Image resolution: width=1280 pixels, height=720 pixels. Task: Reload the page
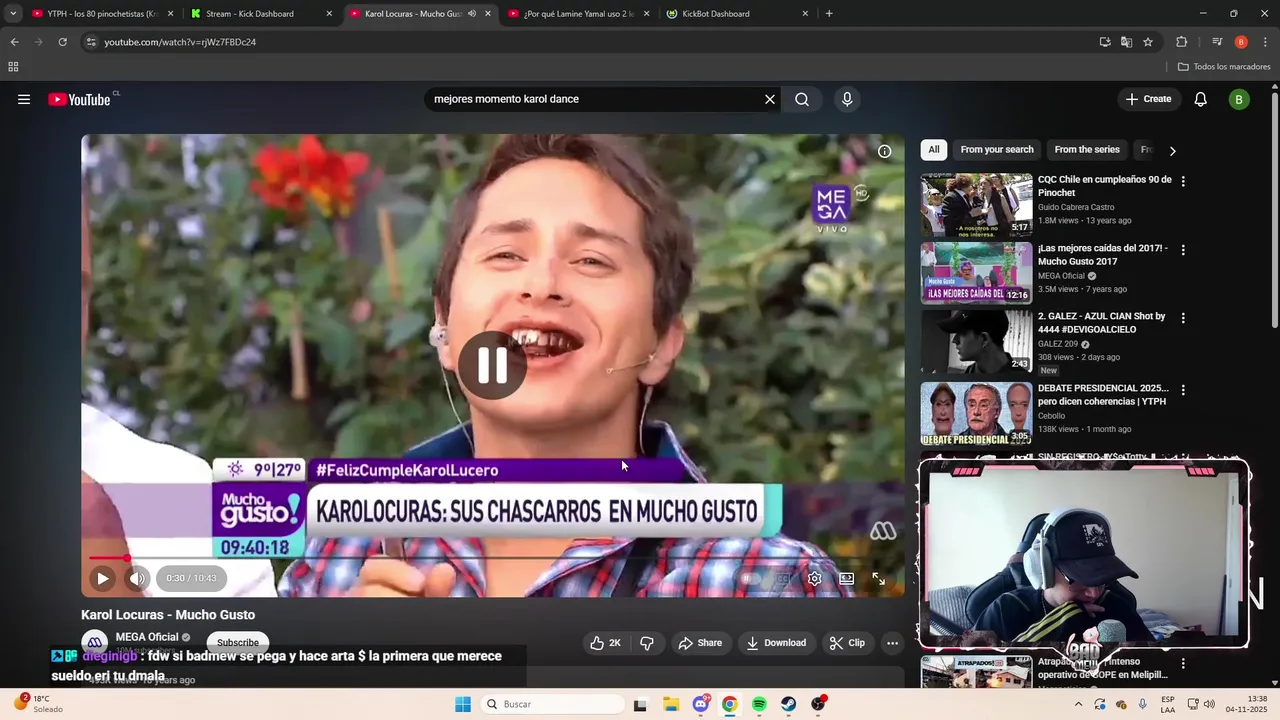click(62, 42)
